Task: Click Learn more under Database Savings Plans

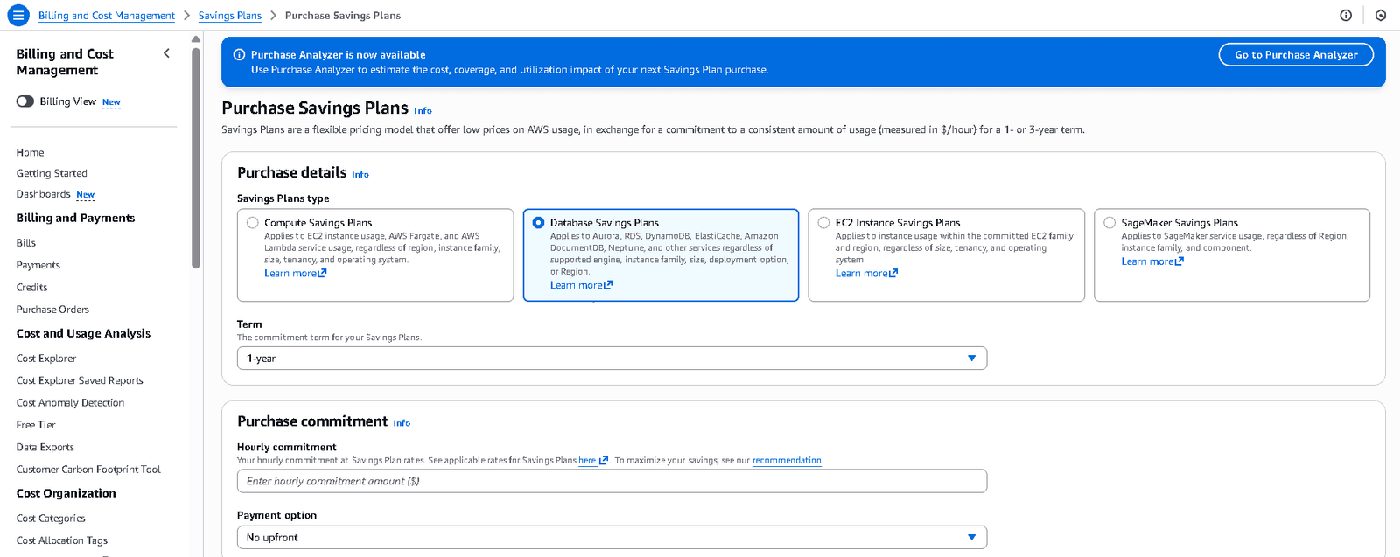Action: [x=581, y=285]
